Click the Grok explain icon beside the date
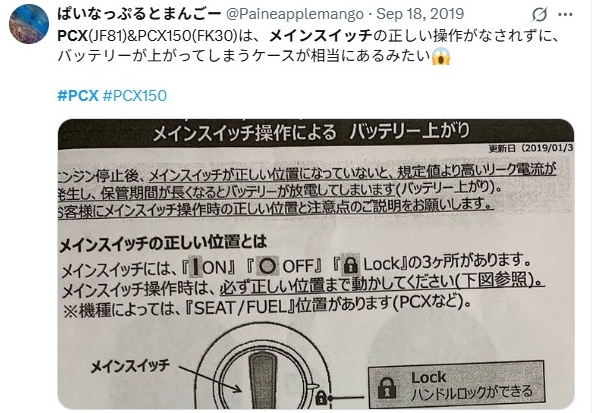 (x=539, y=14)
